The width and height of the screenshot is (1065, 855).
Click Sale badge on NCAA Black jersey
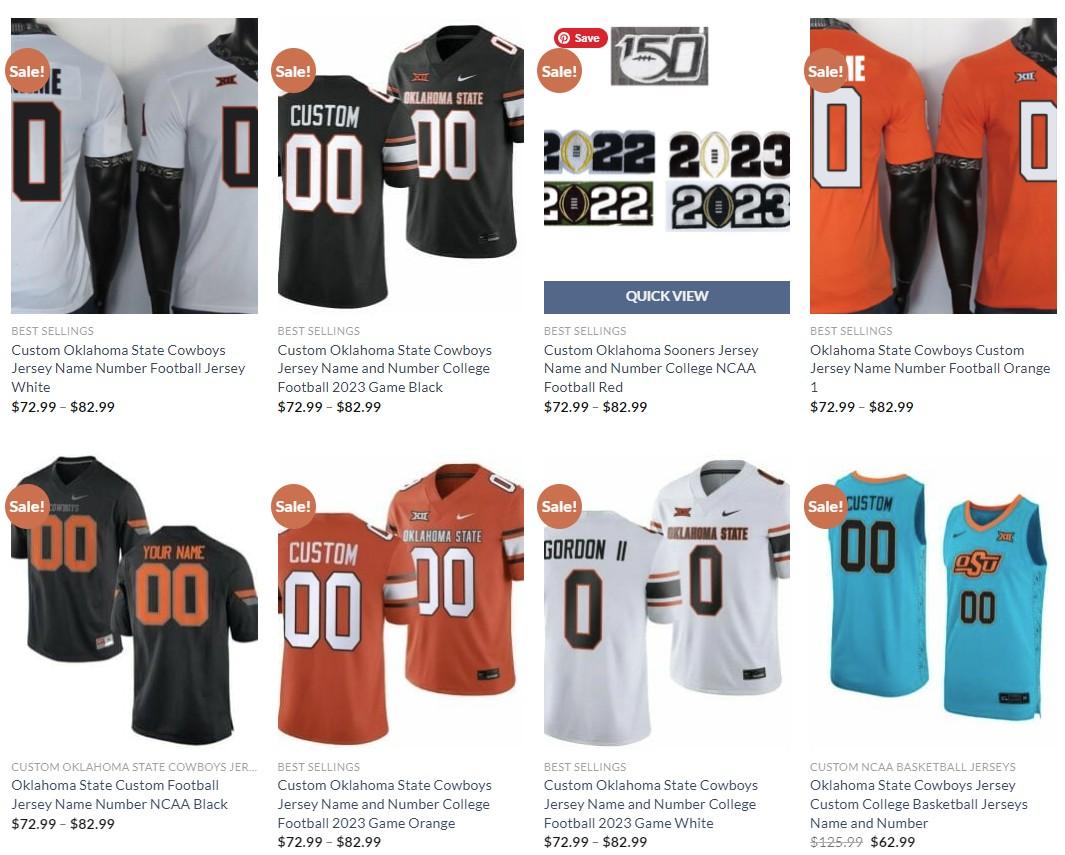(x=27, y=506)
